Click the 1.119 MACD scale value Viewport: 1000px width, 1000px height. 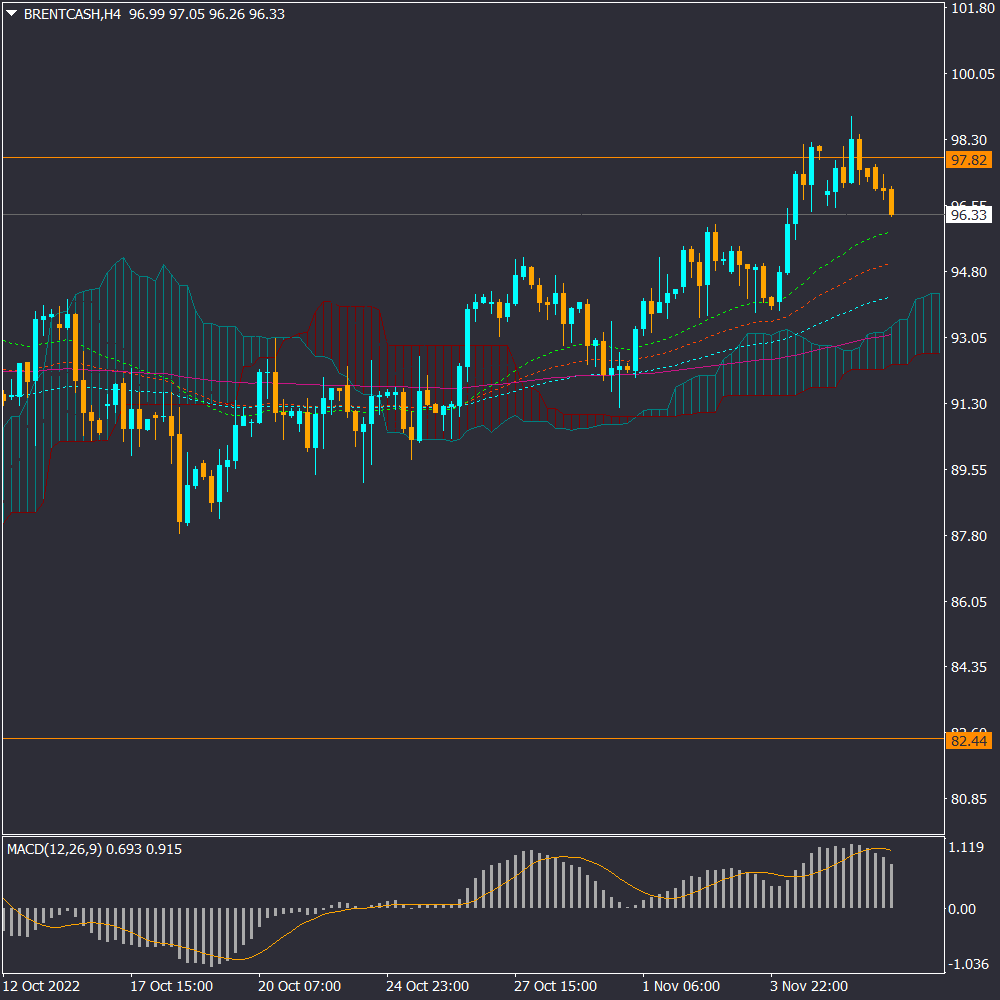coord(967,847)
